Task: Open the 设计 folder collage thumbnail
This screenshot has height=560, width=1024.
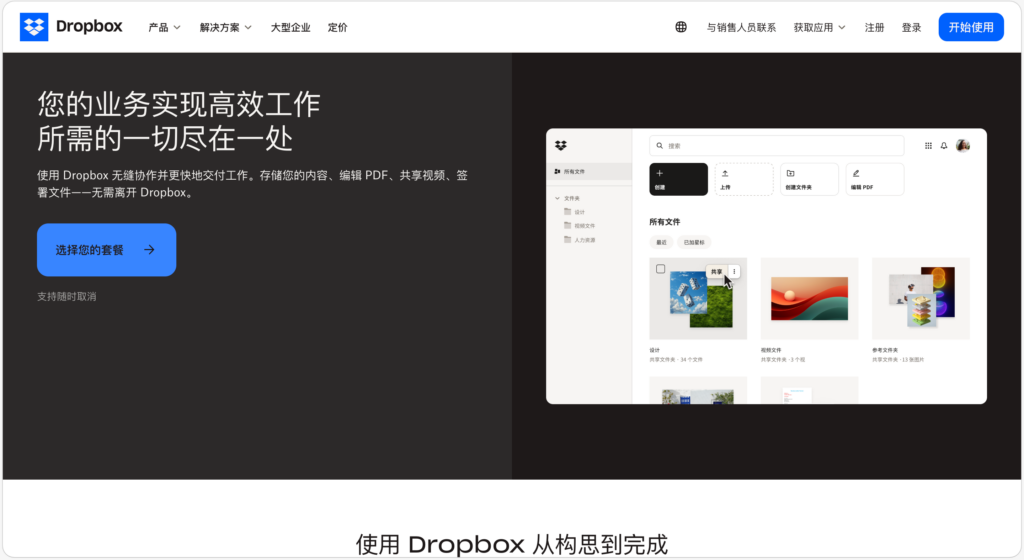Action: (698, 298)
